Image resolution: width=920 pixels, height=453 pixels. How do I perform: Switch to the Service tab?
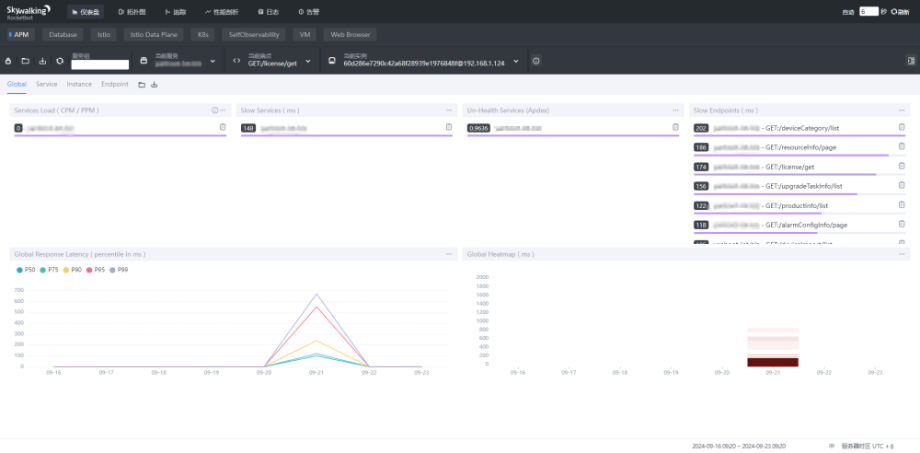[46, 84]
